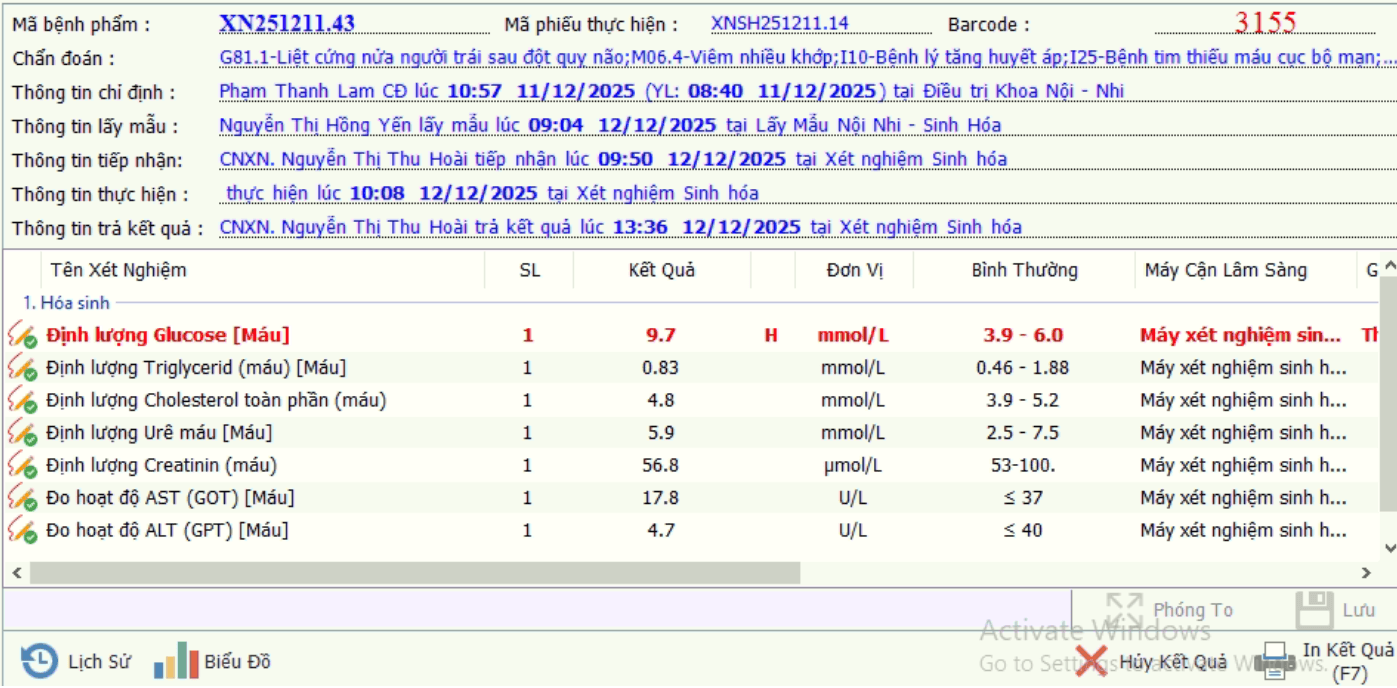Open specimen code XN251211.43 link
The height and width of the screenshot is (688, 1397).
tap(286, 24)
